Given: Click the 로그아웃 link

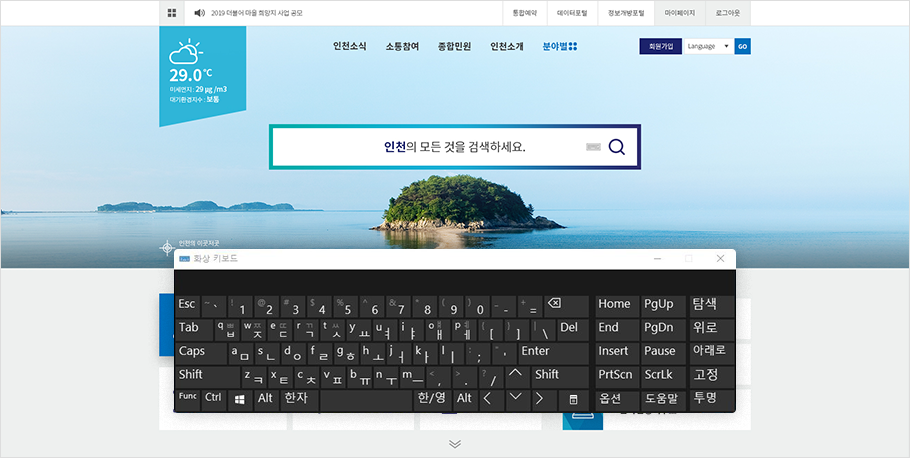Looking at the screenshot, I should tap(726, 13).
